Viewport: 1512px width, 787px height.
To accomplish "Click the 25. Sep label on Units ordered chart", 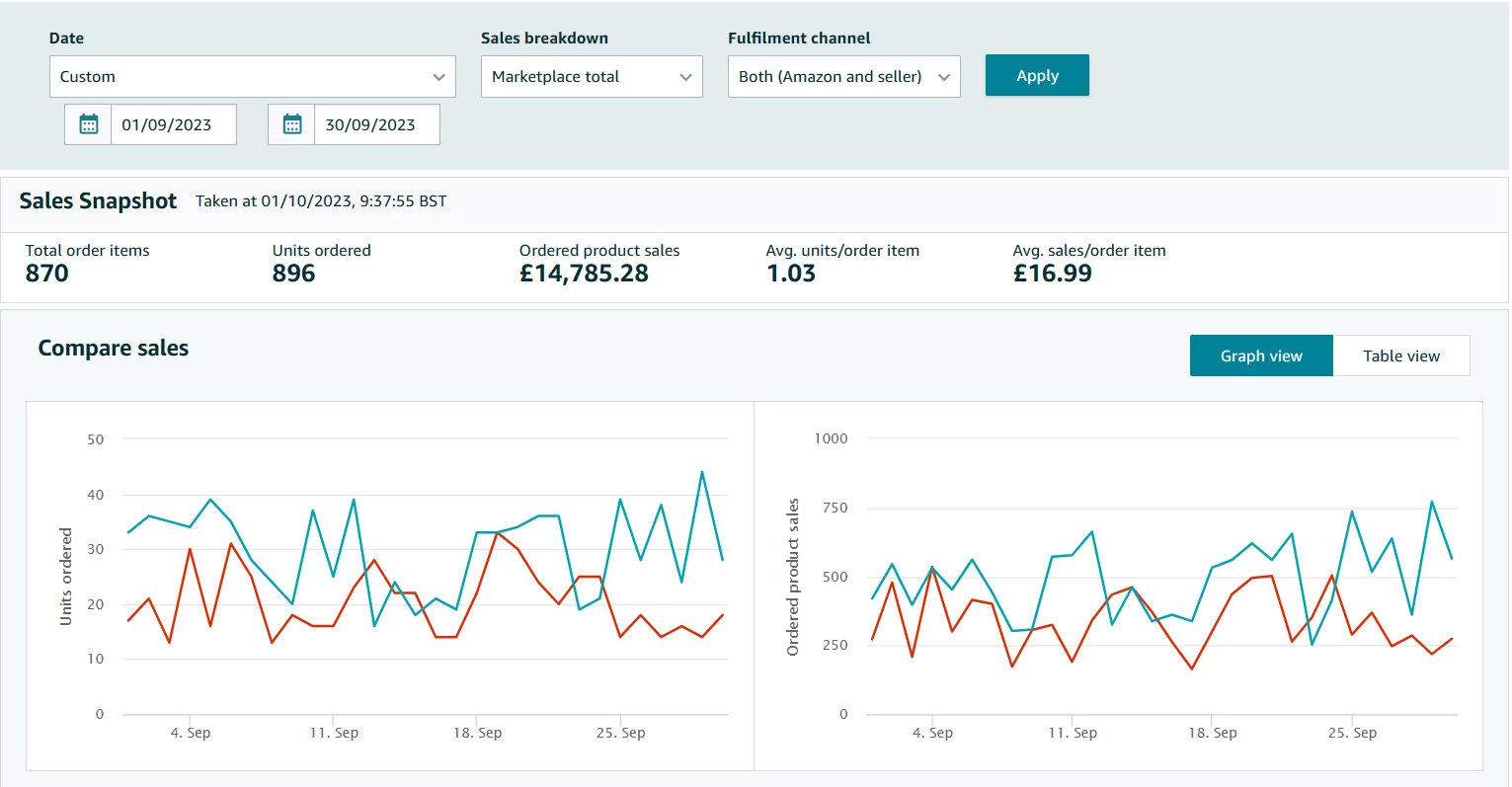I will click(x=620, y=733).
